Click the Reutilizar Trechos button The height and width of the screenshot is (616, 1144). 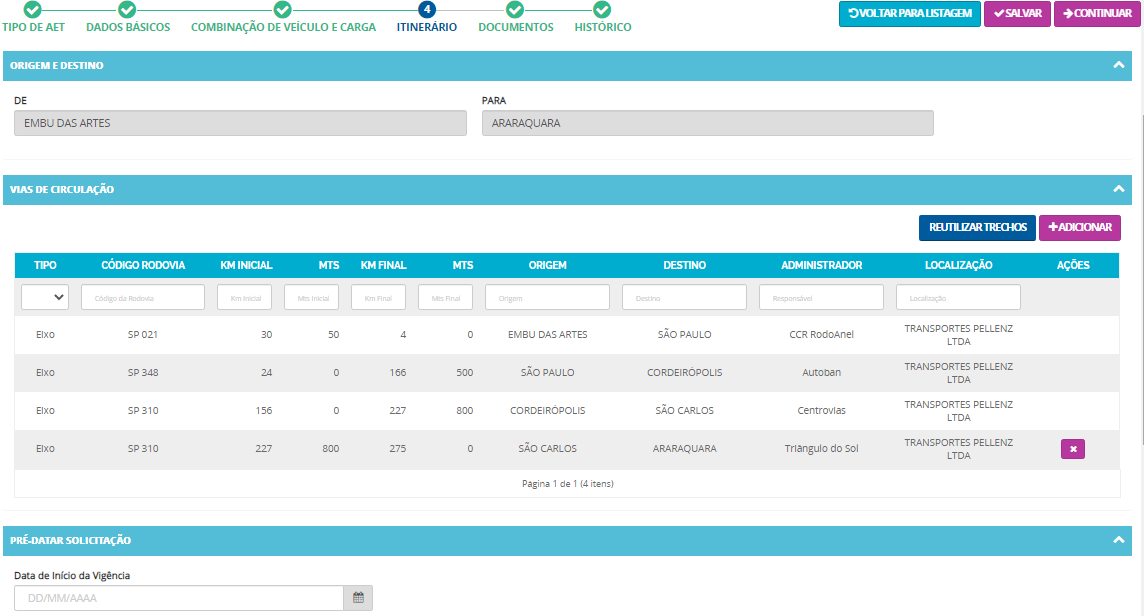(977, 228)
